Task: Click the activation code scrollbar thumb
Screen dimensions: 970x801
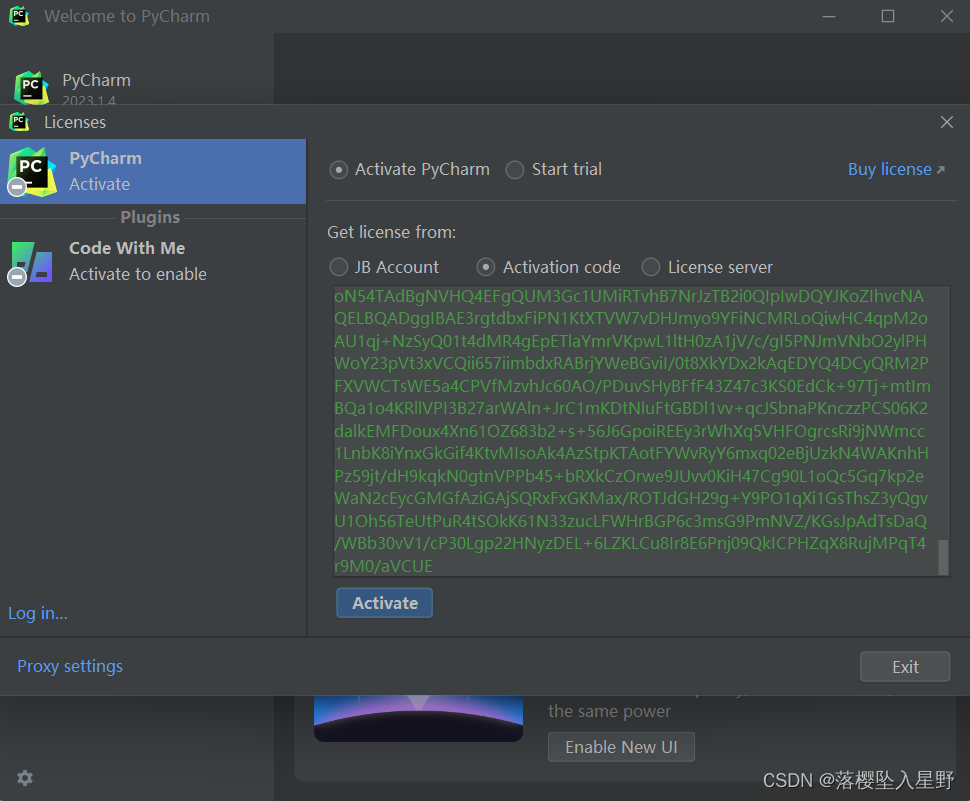Action: coord(943,557)
